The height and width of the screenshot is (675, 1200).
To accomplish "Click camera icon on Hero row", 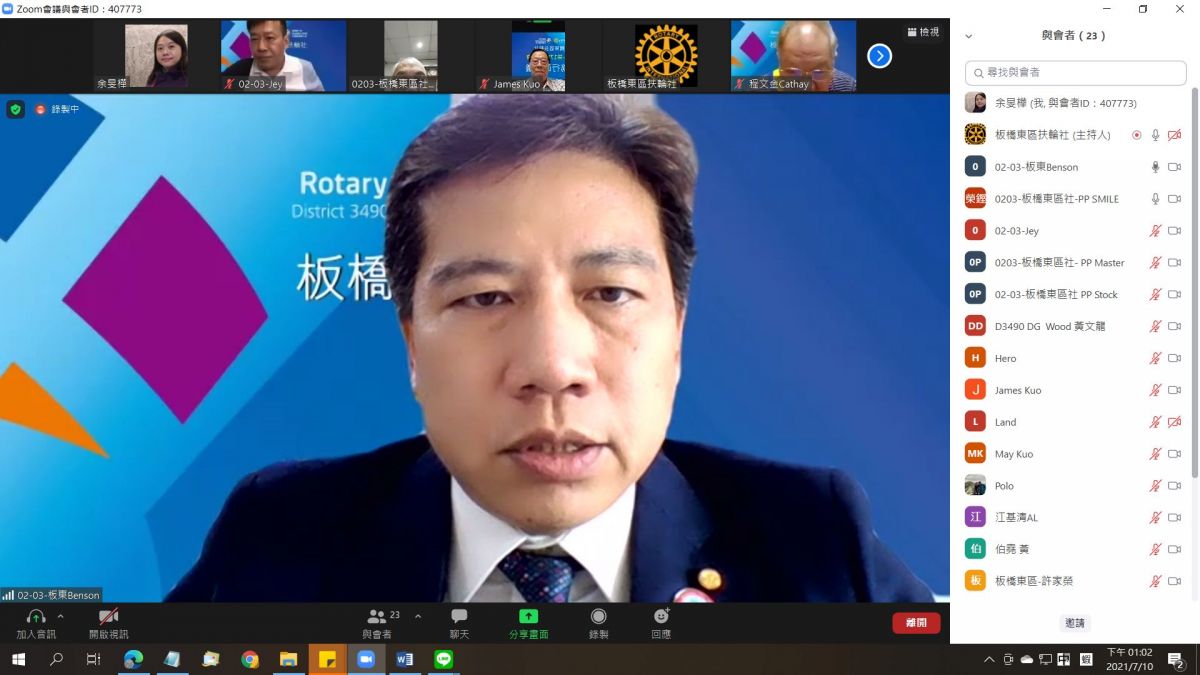I will 1174,358.
